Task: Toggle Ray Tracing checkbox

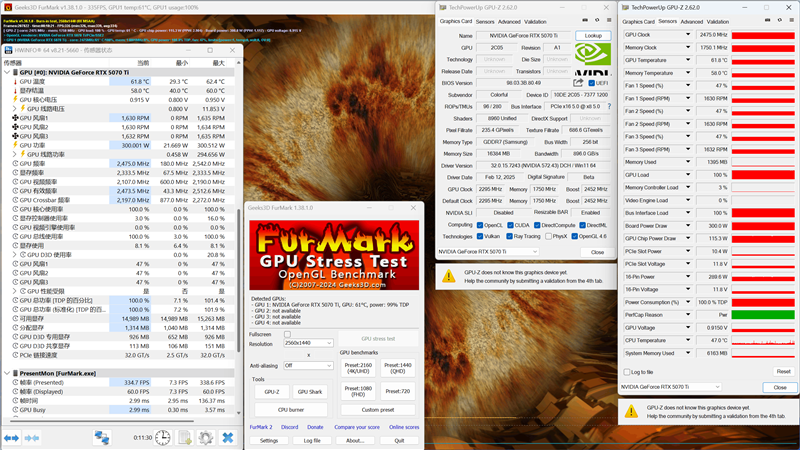Action: (x=509, y=236)
